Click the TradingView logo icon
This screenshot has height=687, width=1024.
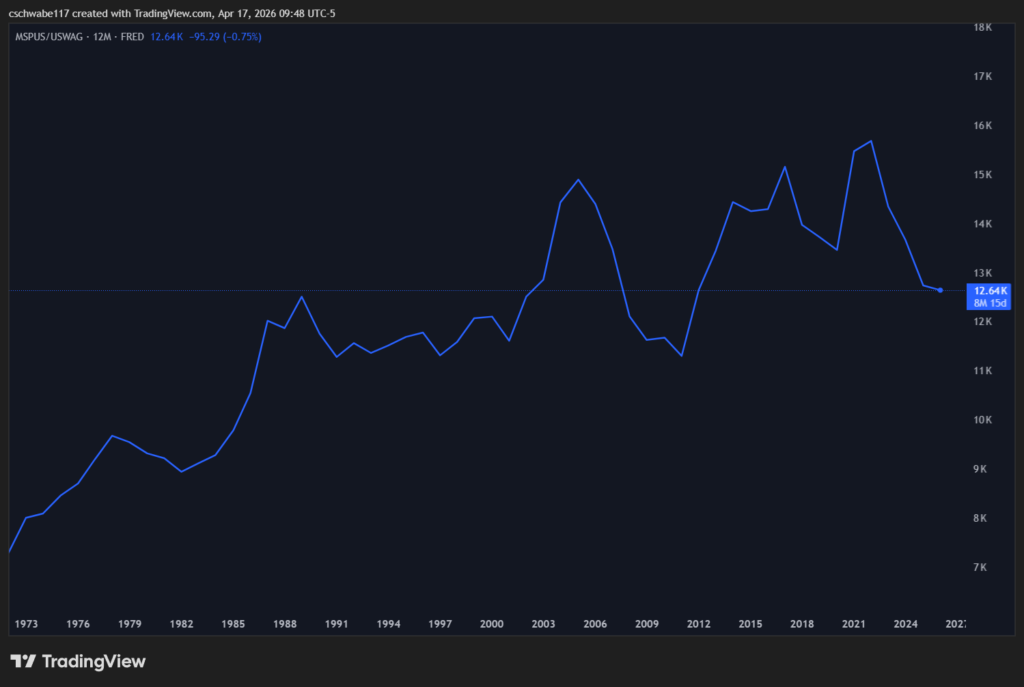coord(22,662)
